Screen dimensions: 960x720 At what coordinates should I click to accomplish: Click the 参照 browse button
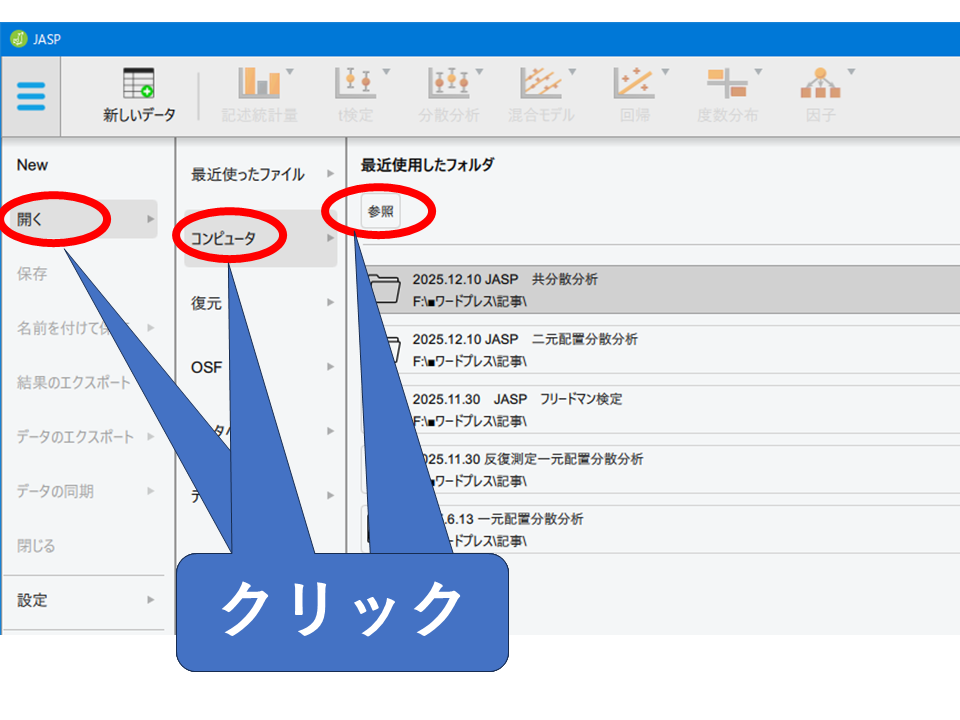380,212
